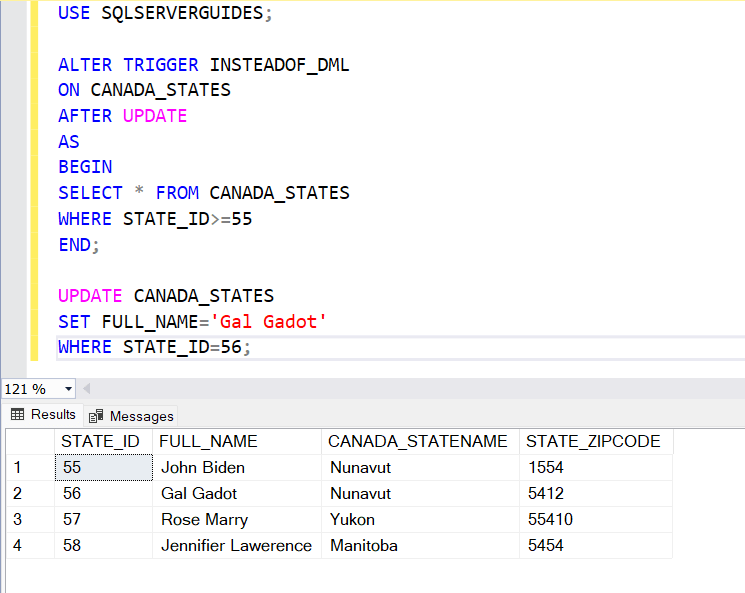Click the Yukon cell
The image size is (745, 593).
(x=420, y=519)
